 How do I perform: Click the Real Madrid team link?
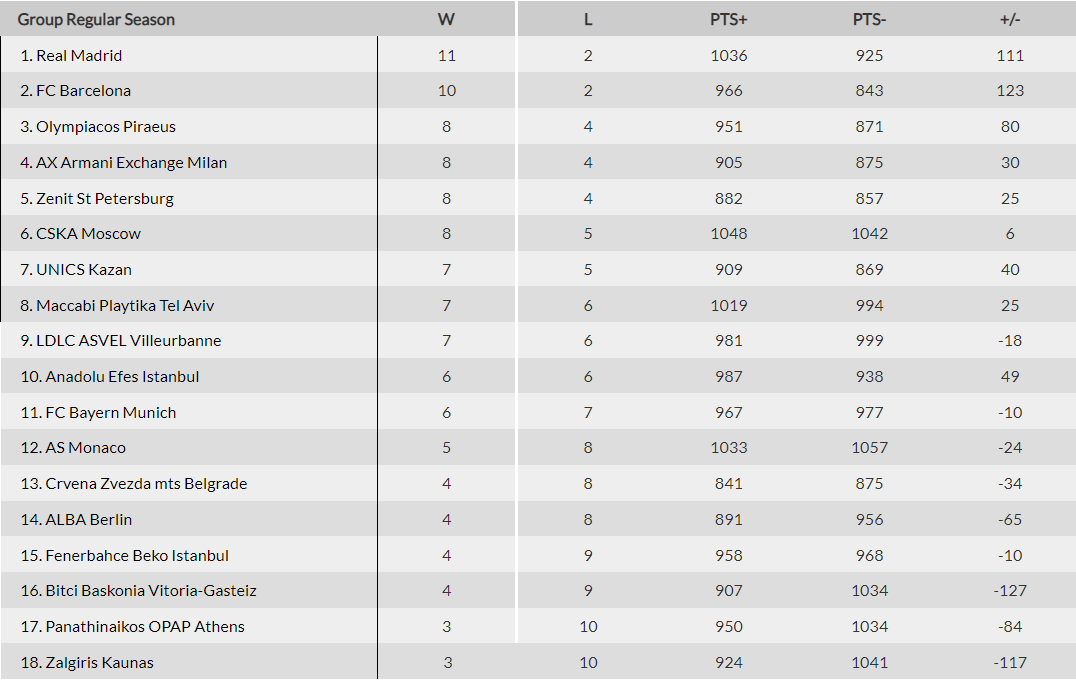tap(79, 55)
